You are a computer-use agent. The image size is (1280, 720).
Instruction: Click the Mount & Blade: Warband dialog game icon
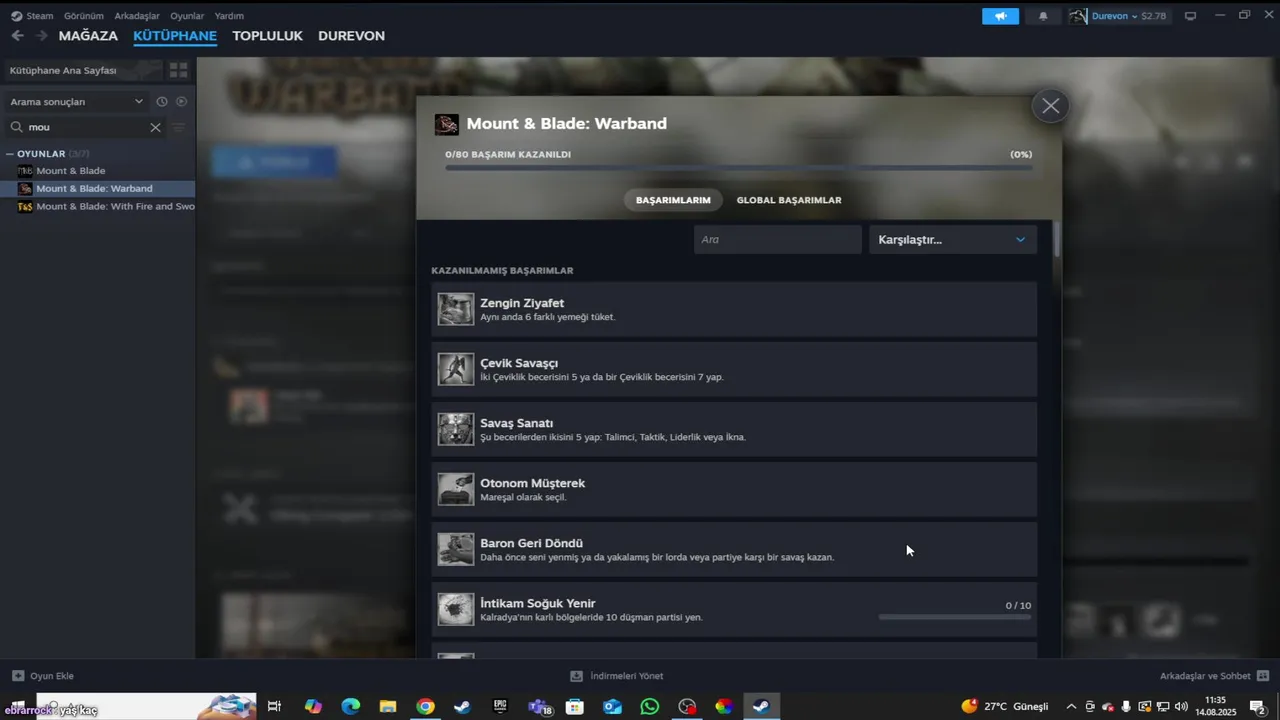pyautogui.click(x=447, y=124)
